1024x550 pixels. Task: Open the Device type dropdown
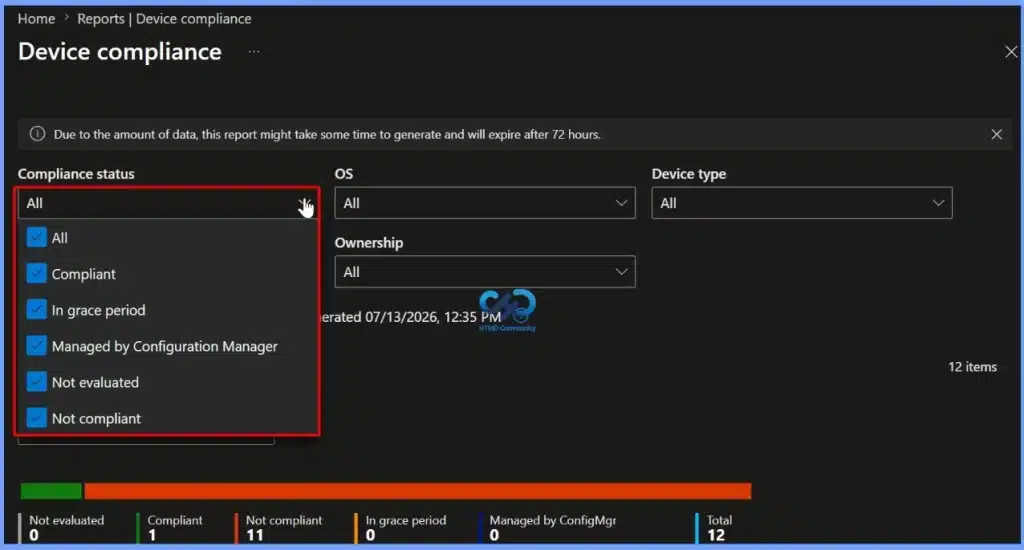[801, 203]
